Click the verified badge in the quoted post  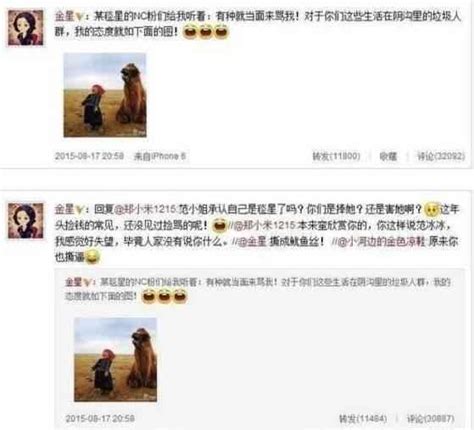[87, 283]
